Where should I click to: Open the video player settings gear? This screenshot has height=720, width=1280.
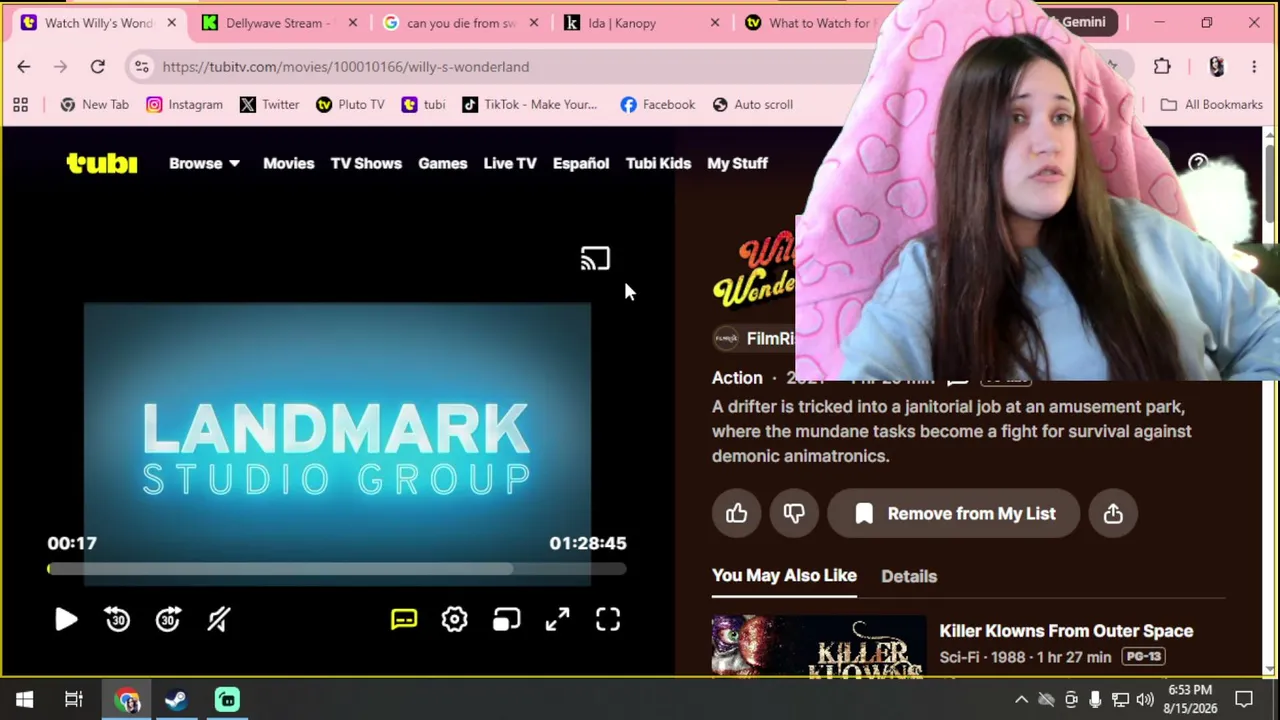(x=455, y=620)
